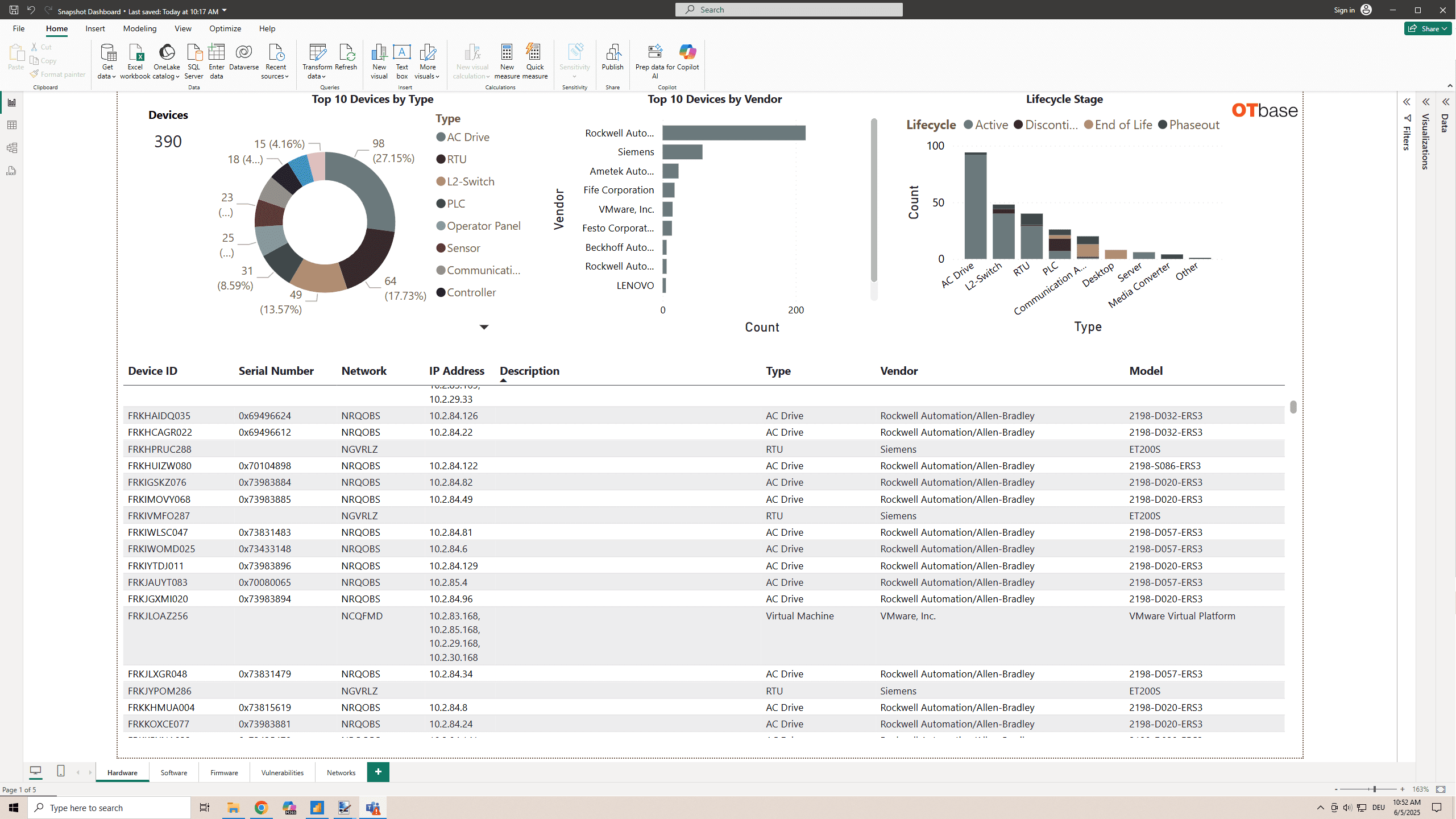Click the vendor chart scrollbar
Image resolution: width=1456 pixels, height=819 pixels.
(x=874, y=200)
